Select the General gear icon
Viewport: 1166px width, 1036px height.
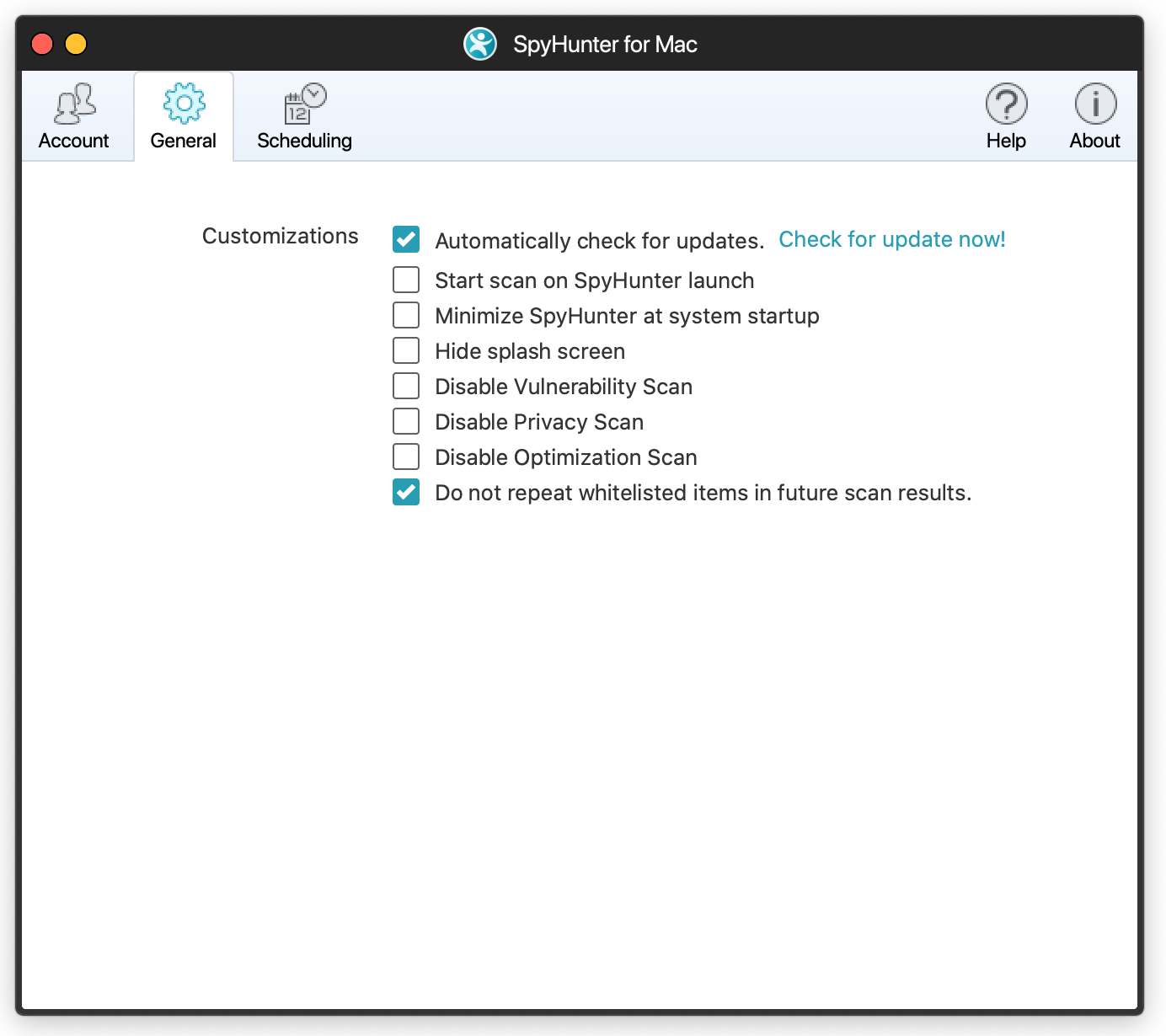(184, 104)
